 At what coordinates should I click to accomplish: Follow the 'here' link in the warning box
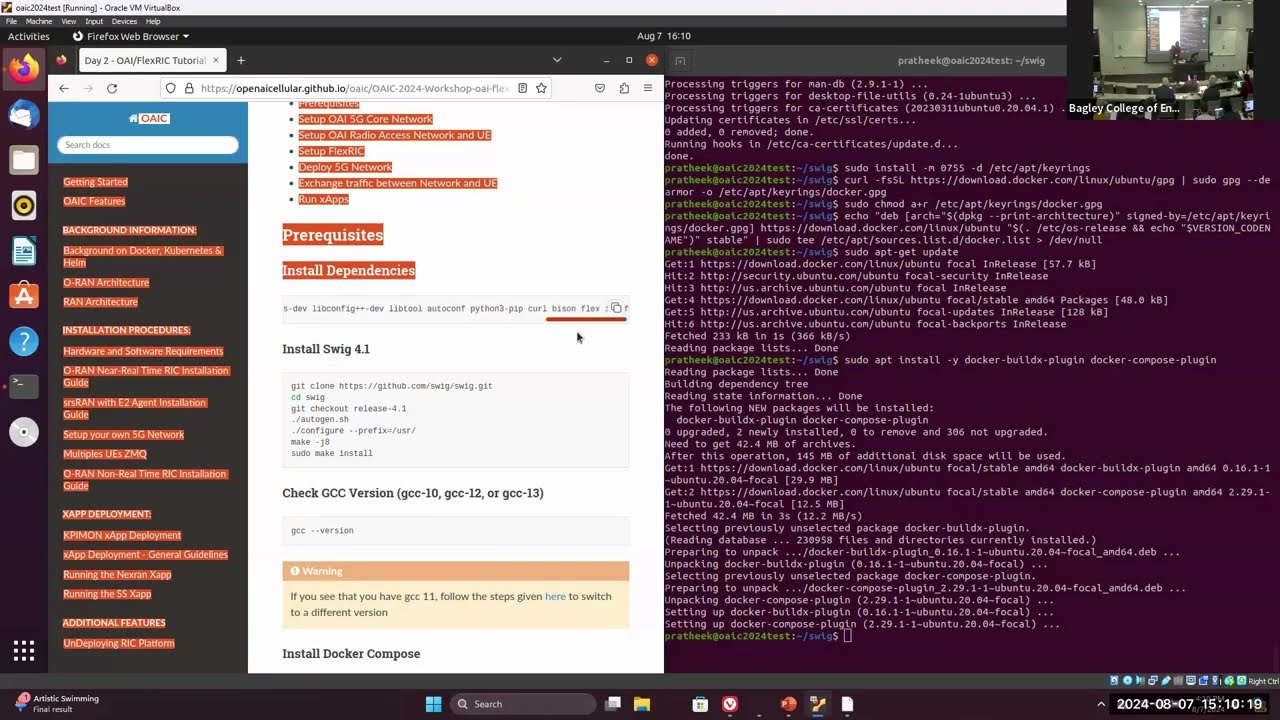point(555,596)
